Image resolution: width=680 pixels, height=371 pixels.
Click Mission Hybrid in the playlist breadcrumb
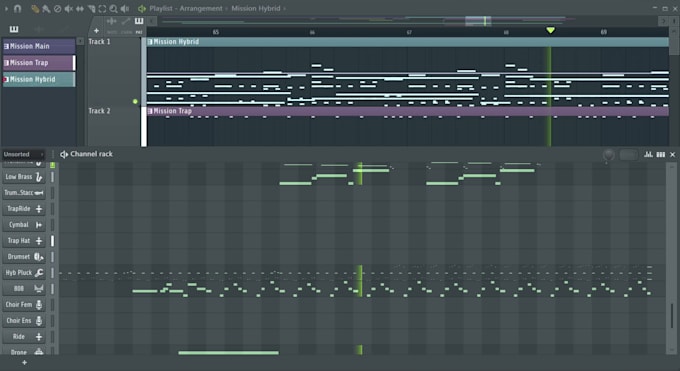point(255,8)
